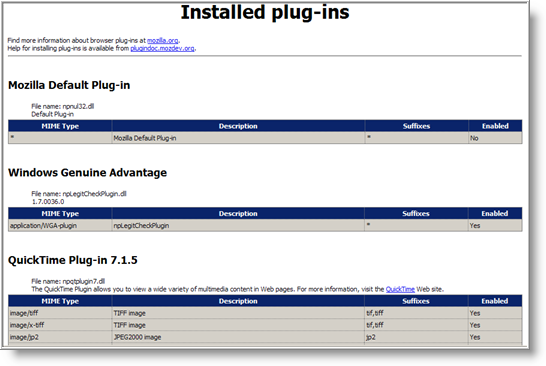Click the jp2 suffix cell

point(416,337)
